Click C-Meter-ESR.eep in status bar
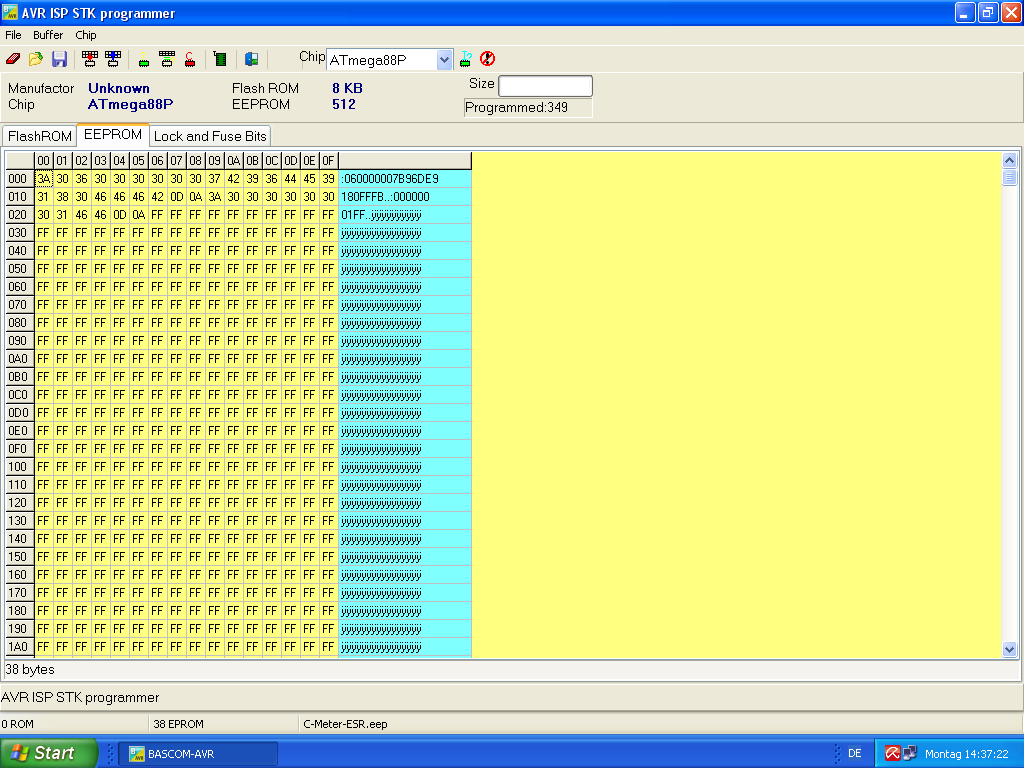This screenshot has height=768, width=1024. (x=345, y=724)
